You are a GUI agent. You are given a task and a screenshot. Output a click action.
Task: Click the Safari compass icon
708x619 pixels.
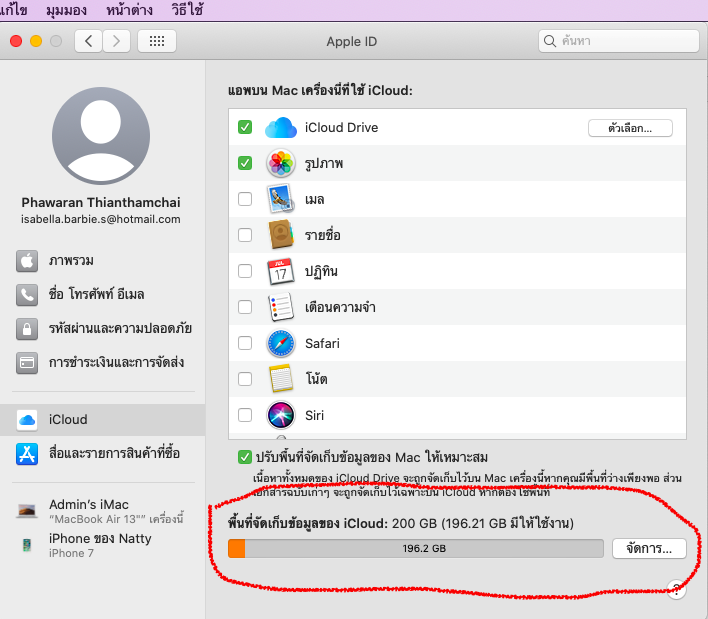pos(281,343)
